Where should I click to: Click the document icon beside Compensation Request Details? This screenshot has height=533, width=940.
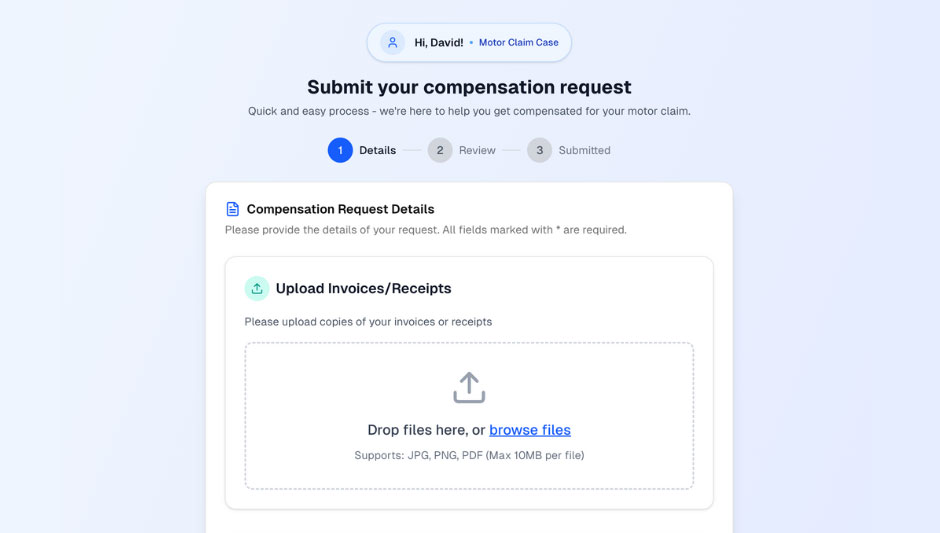pyautogui.click(x=233, y=209)
